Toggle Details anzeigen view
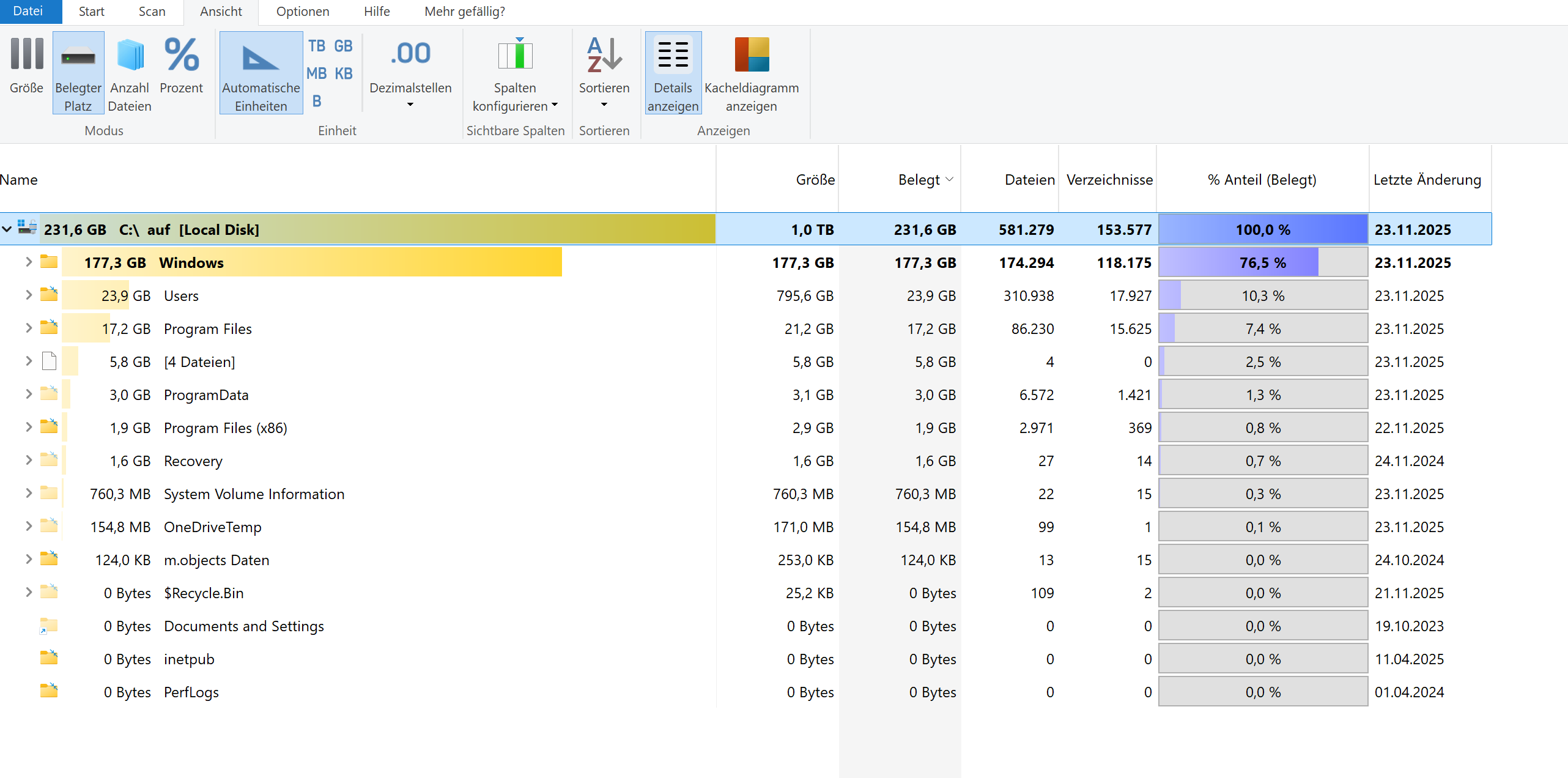This screenshot has height=778, width=1568. [673, 72]
